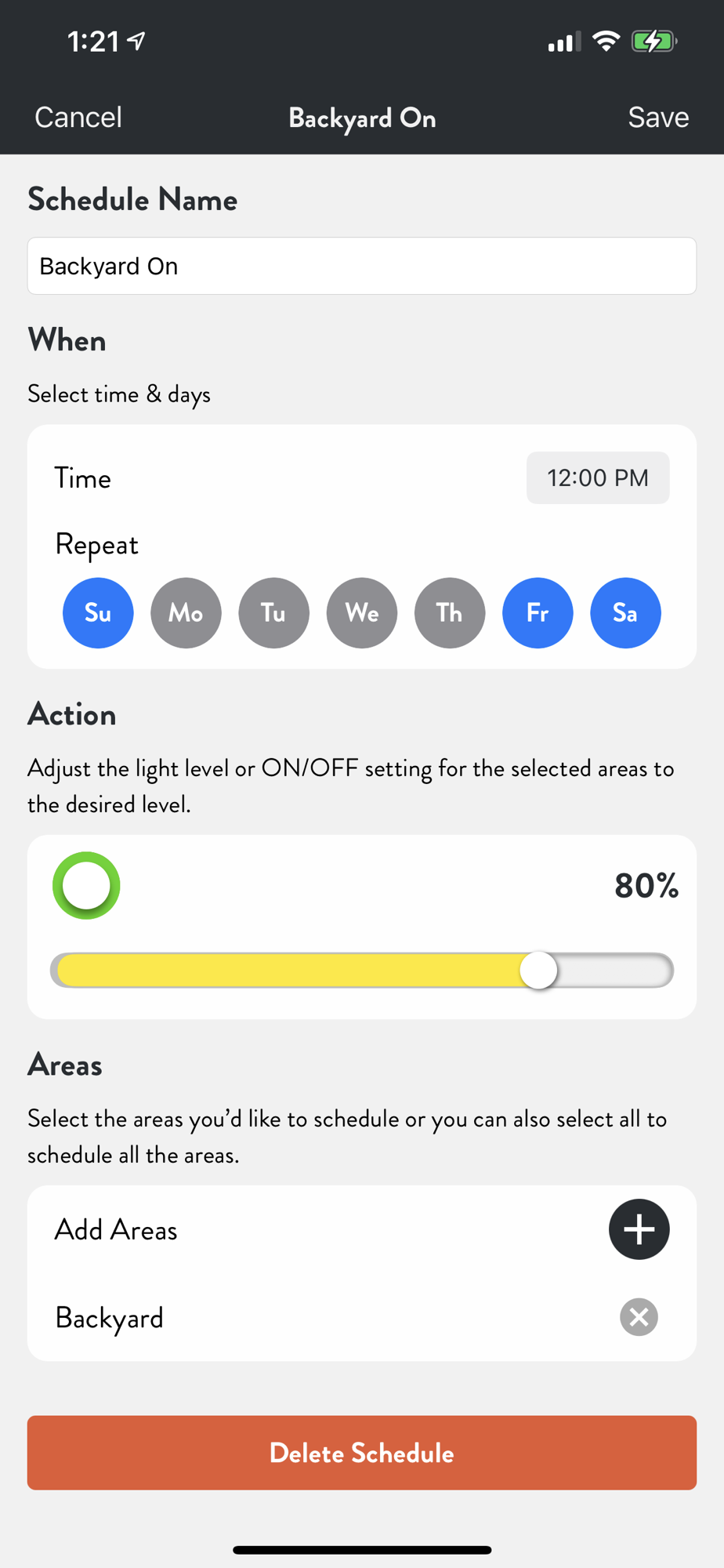This screenshot has width=724, height=1568.
Task: Enable Wednesday repeat day
Action: (362, 612)
